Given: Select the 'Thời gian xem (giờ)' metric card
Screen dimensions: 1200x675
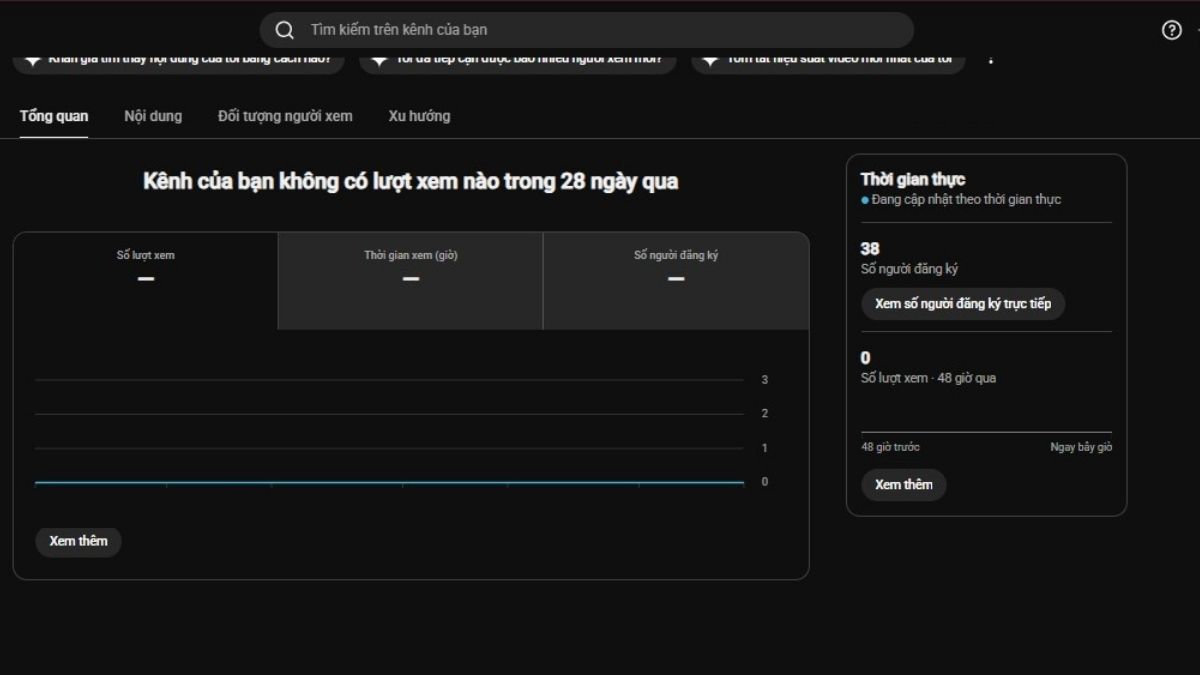Looking at the screenshot, I should [x=411, y=281].
